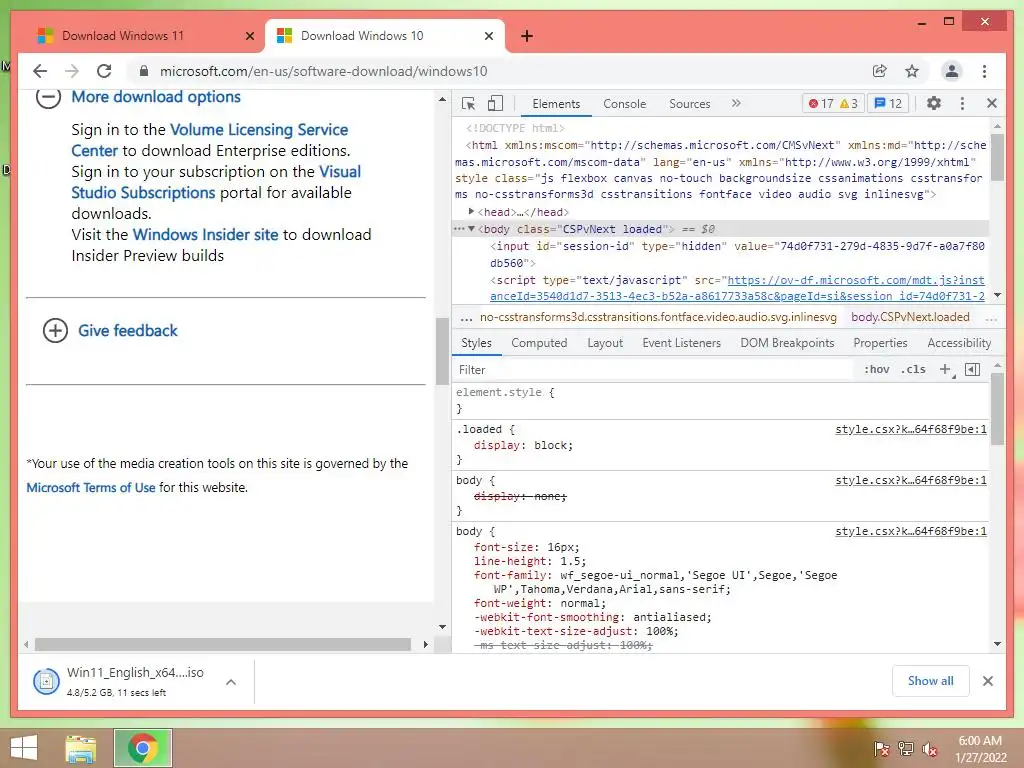Click the Show all downloads button
The height and width of the screenshot is (768, 1024).
pos(930,681)
